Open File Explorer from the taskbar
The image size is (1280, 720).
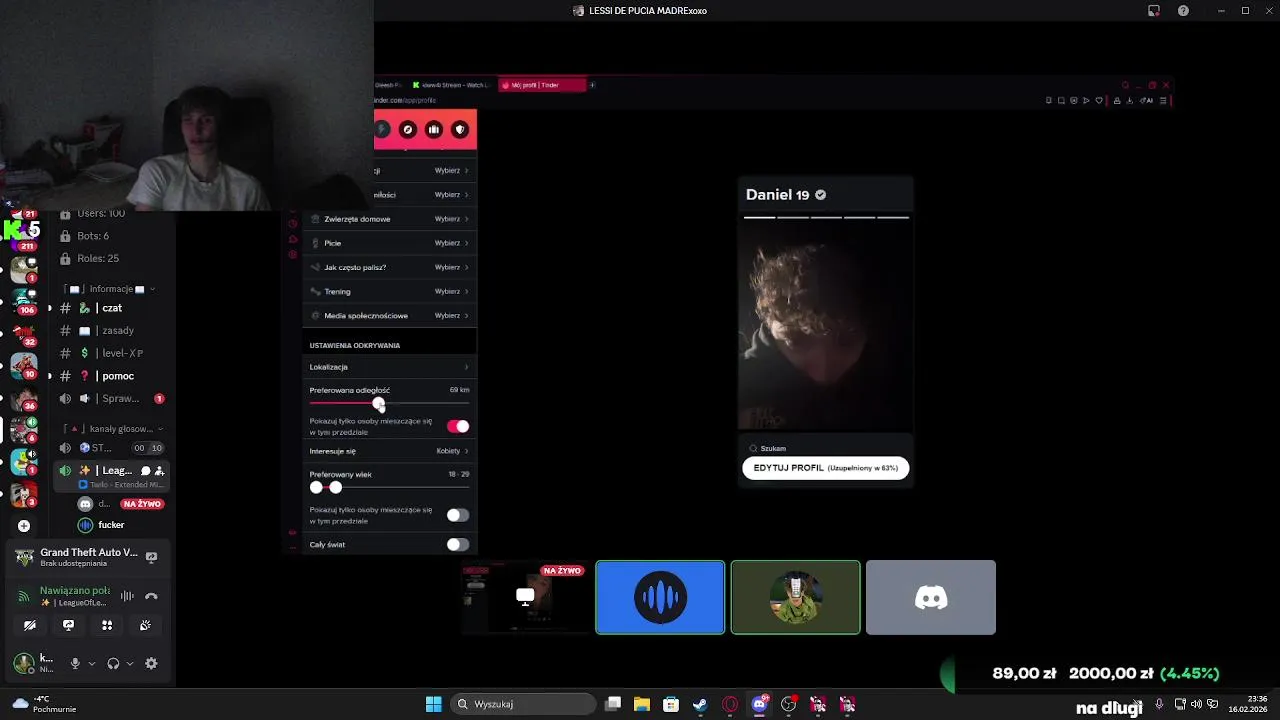[x=642, y=704]
